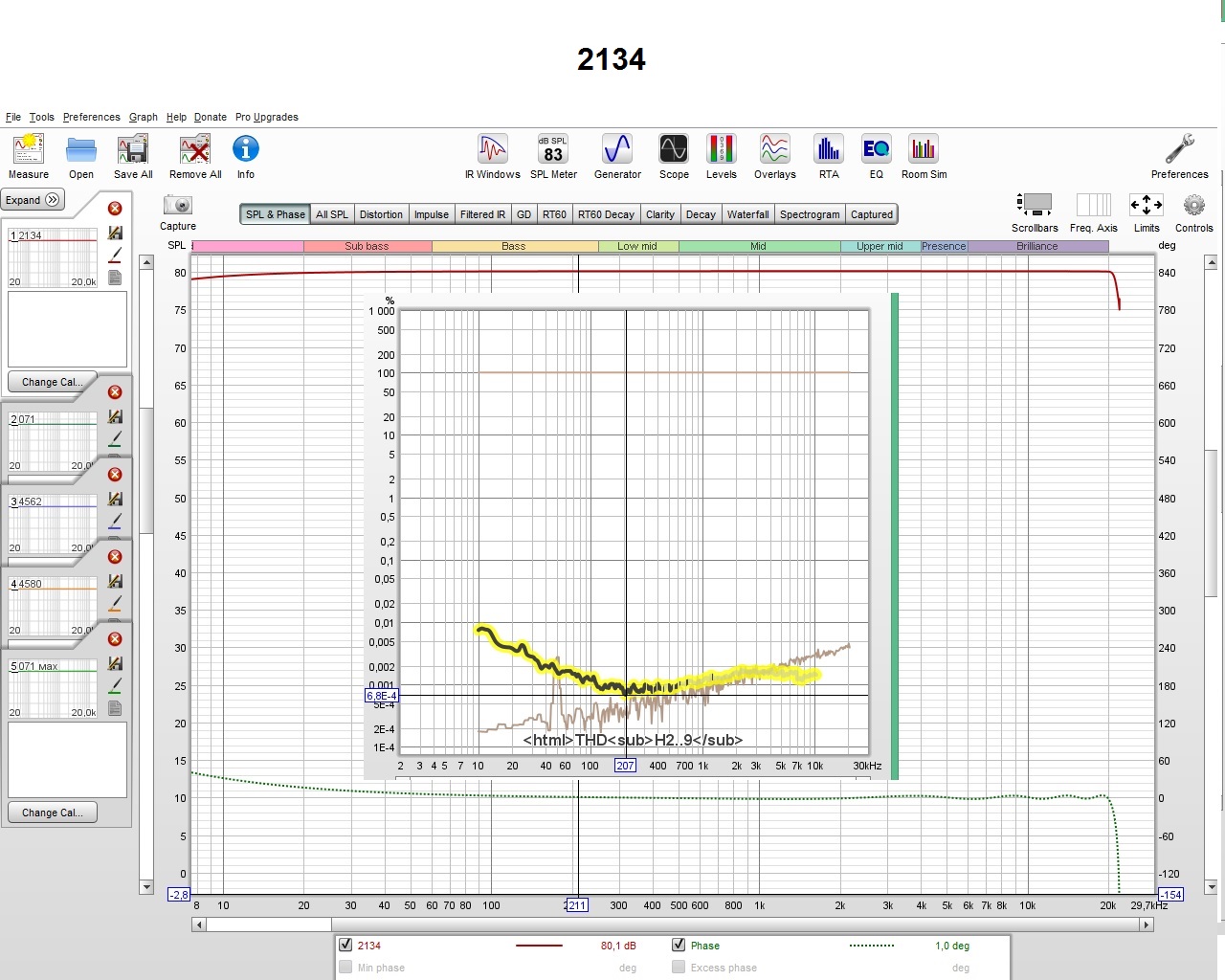The width and height of the screenshot is (1225, 980).
Task: Click Change Cal for measurement 1 2134
Action: 53,382
